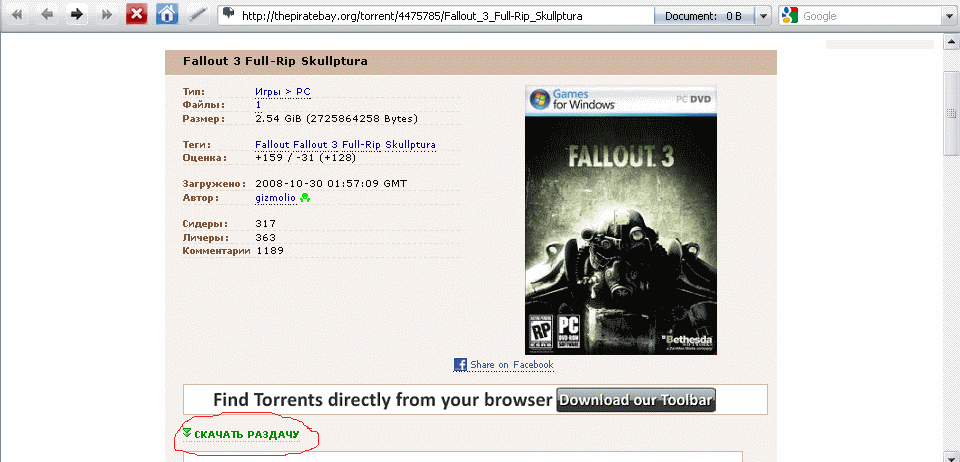Click the upload date 2008-10-30 01:57:09 GMT
The width and height of the screenshot is (960, 462).
[x=331, y=184]
